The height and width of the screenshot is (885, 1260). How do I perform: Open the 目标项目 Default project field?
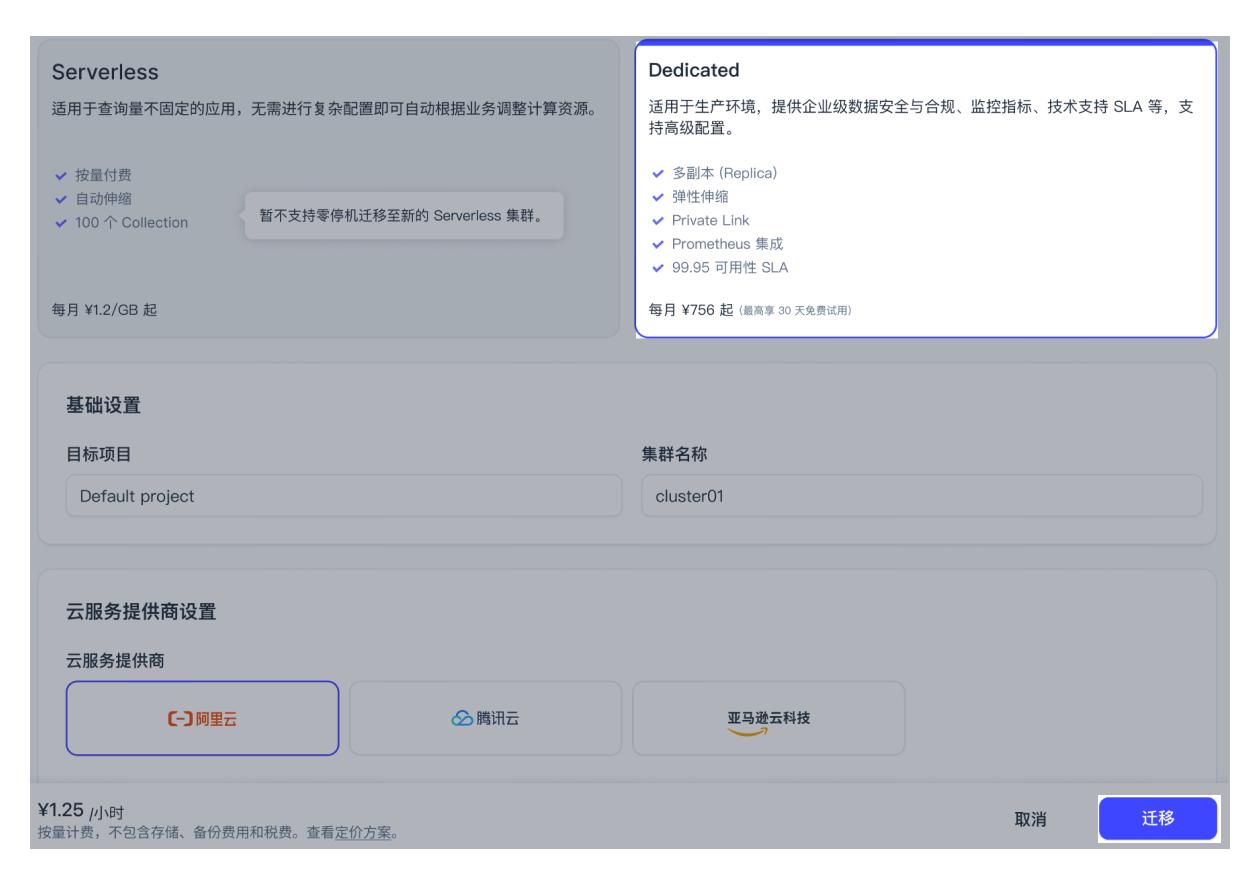344,496
